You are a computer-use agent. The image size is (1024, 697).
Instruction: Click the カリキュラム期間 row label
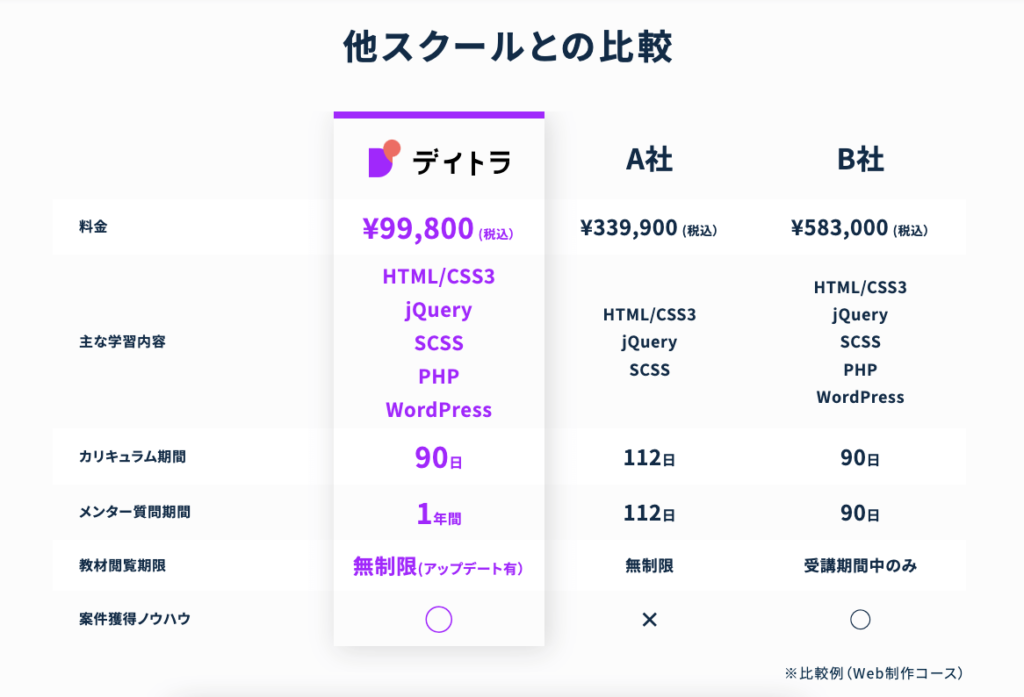[x=133, y=457]
